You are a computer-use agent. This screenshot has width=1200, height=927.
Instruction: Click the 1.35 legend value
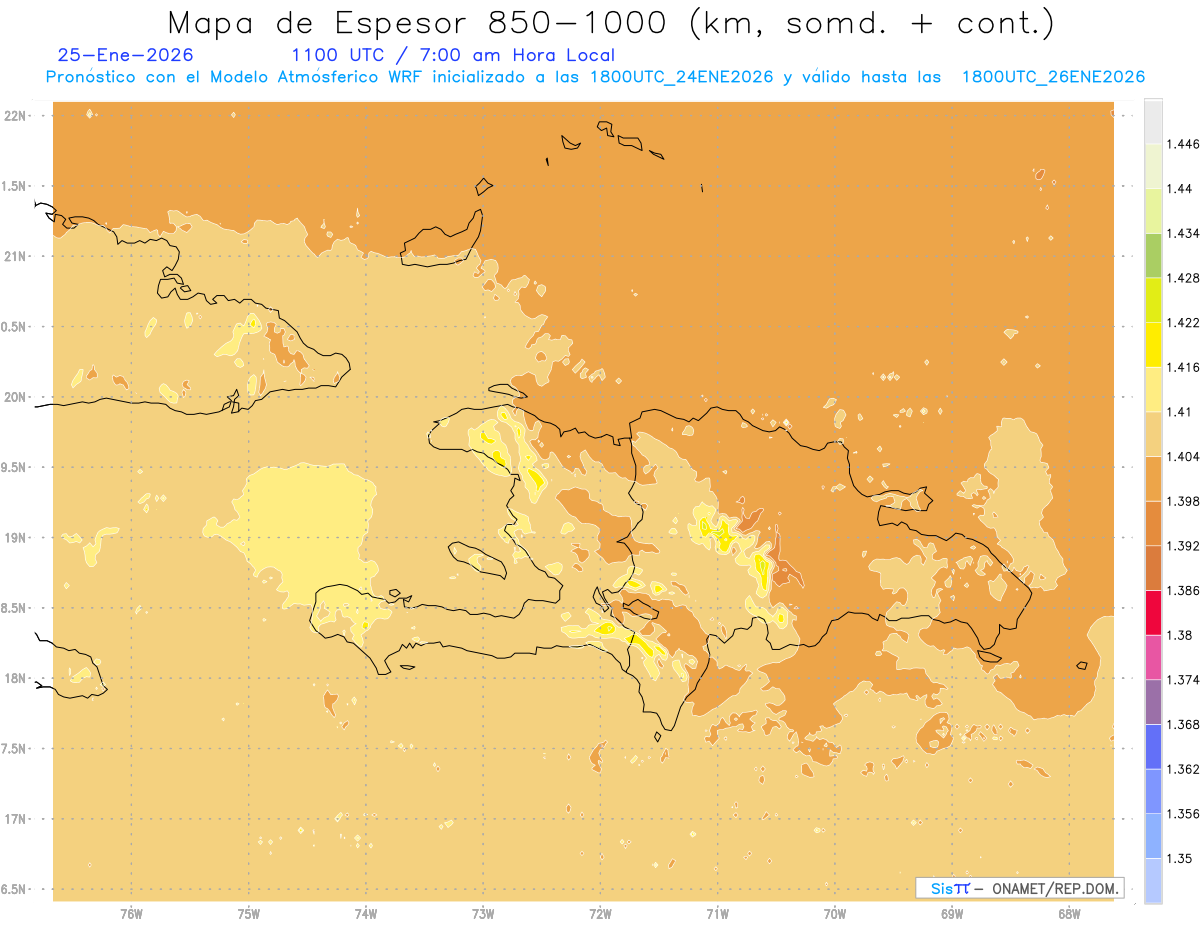(1180, 859)
